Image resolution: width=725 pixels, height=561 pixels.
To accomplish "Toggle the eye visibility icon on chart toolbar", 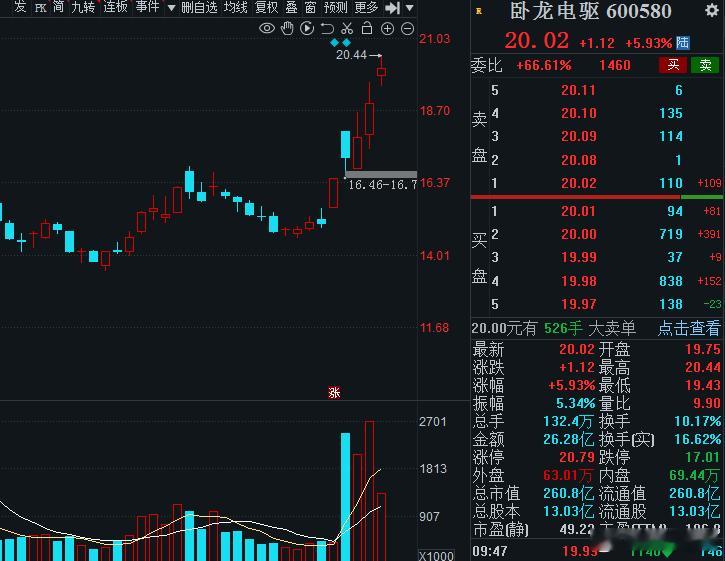I will coord(267,29).
